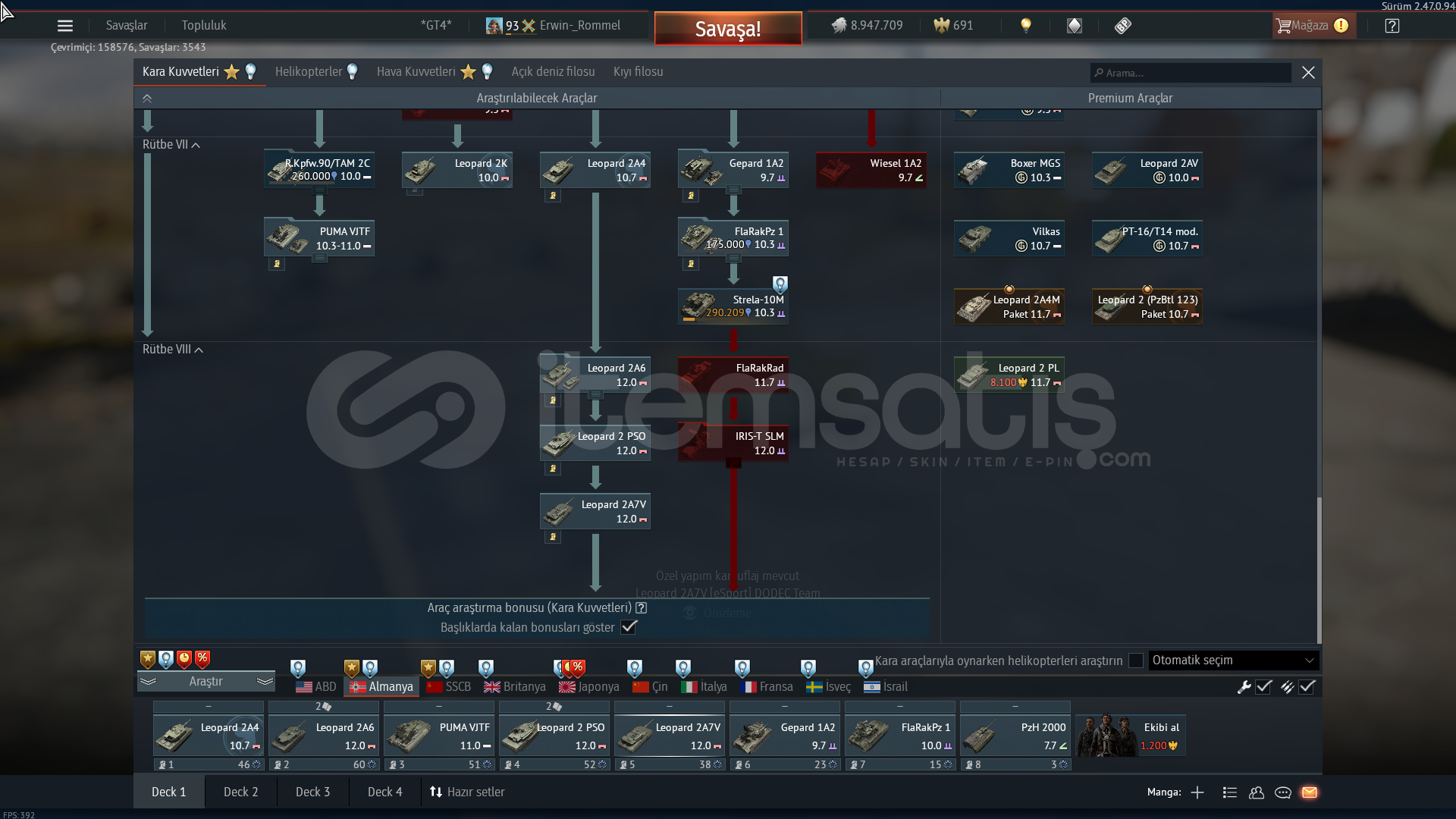Select the Japonya nation
Screen dimensions: 1456x819
point(589,687)
